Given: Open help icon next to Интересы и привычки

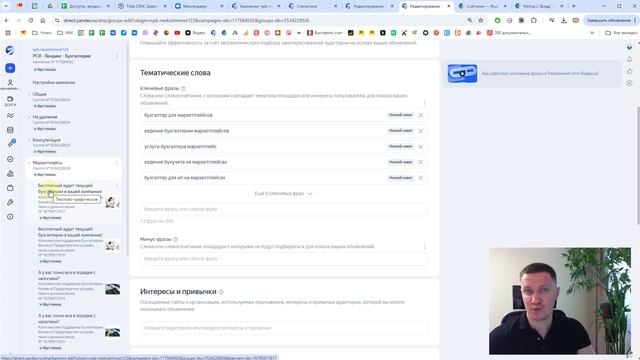Looking at the screenshot, I should click(x=221, y=292).
